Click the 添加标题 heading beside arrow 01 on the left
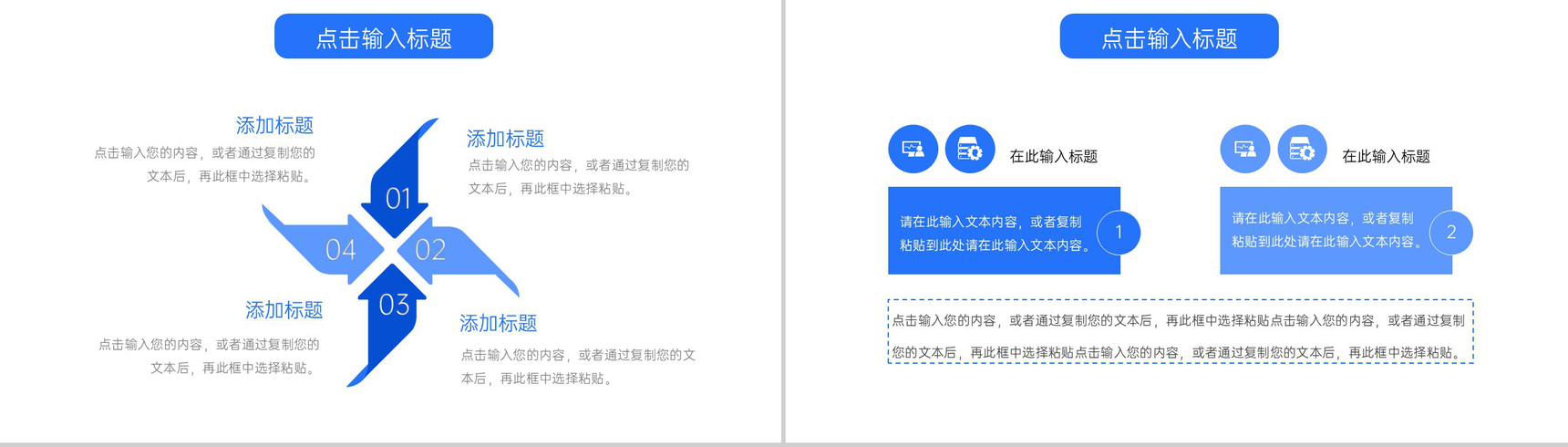1568x447 pixels. (x=274, y=126)
